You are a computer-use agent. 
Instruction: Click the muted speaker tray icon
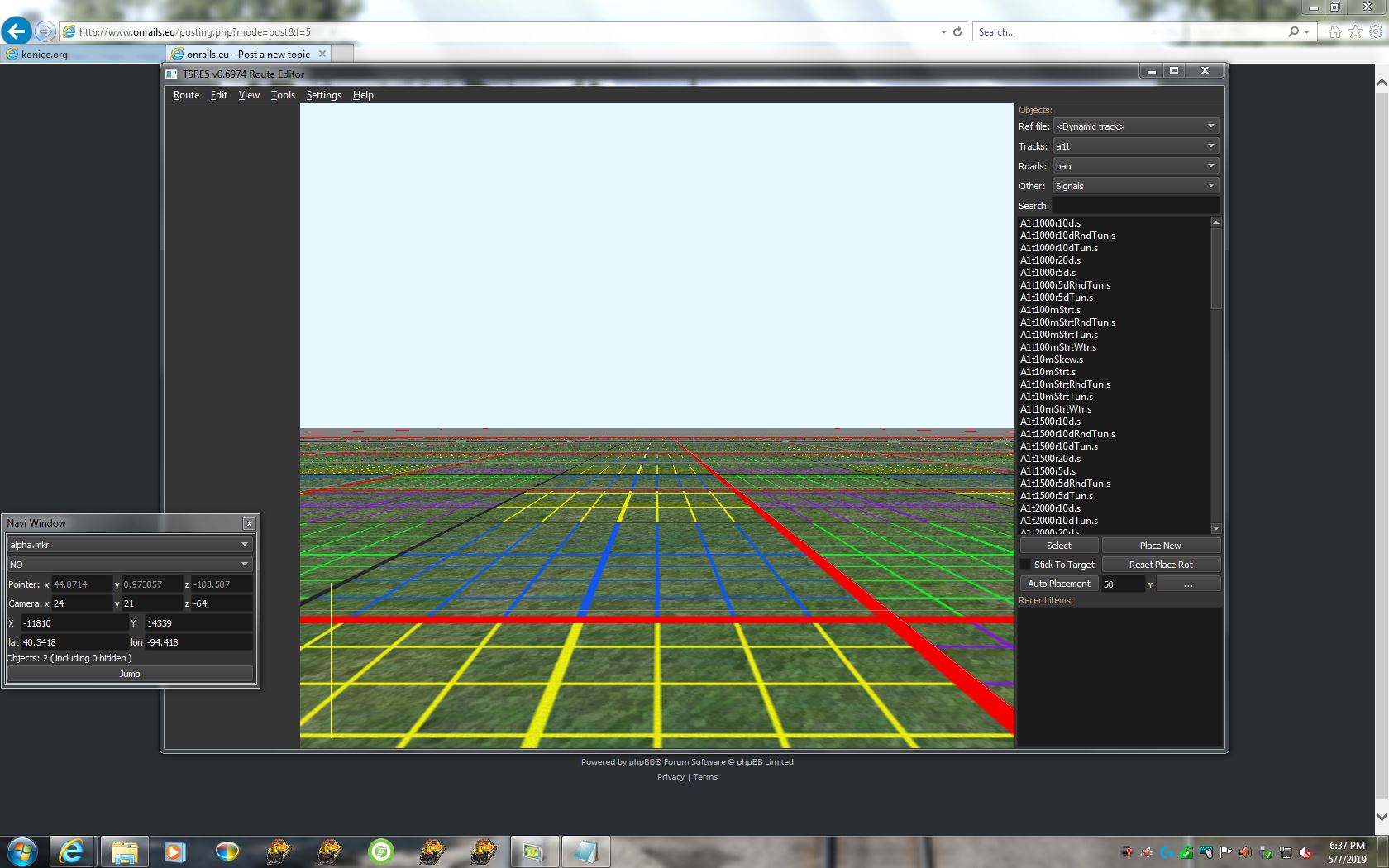tap(1305, 852)
